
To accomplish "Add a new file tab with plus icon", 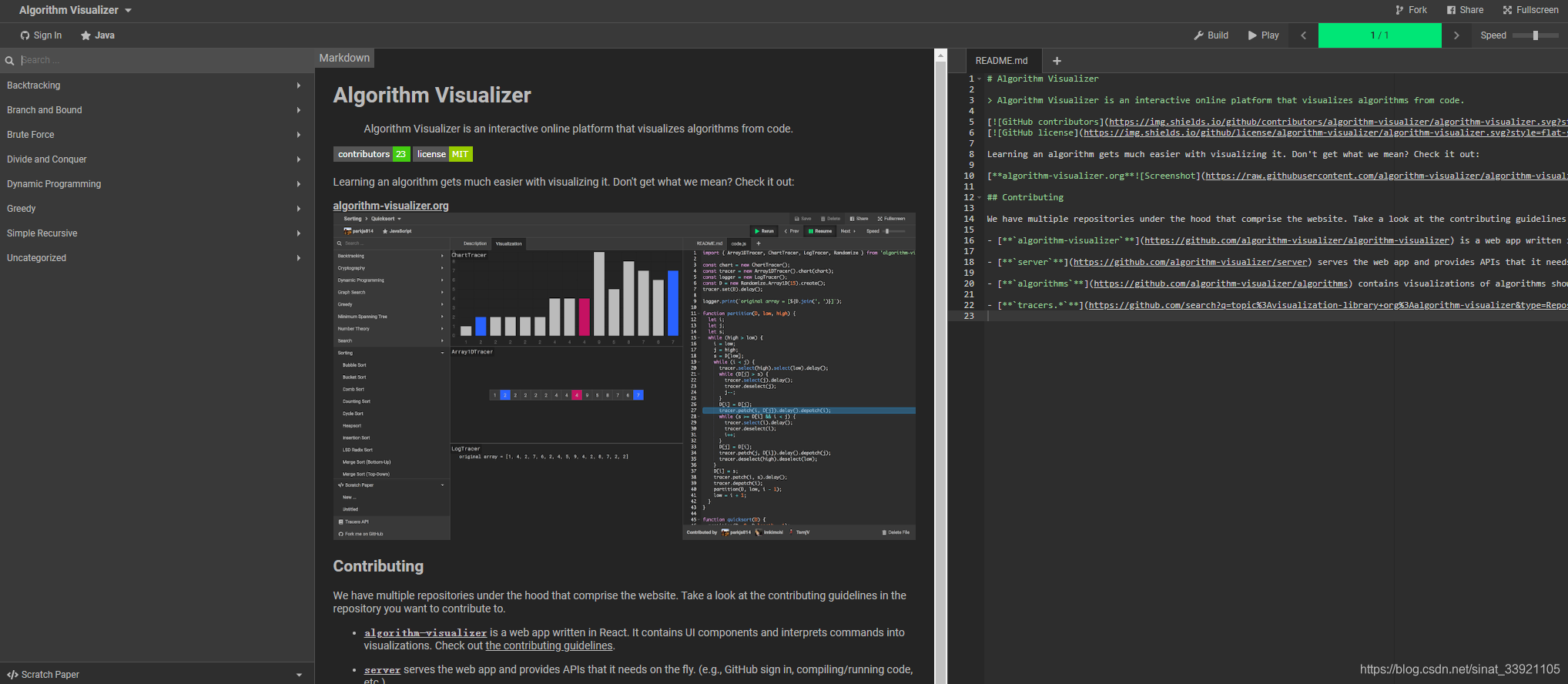I will [1057, 61].
